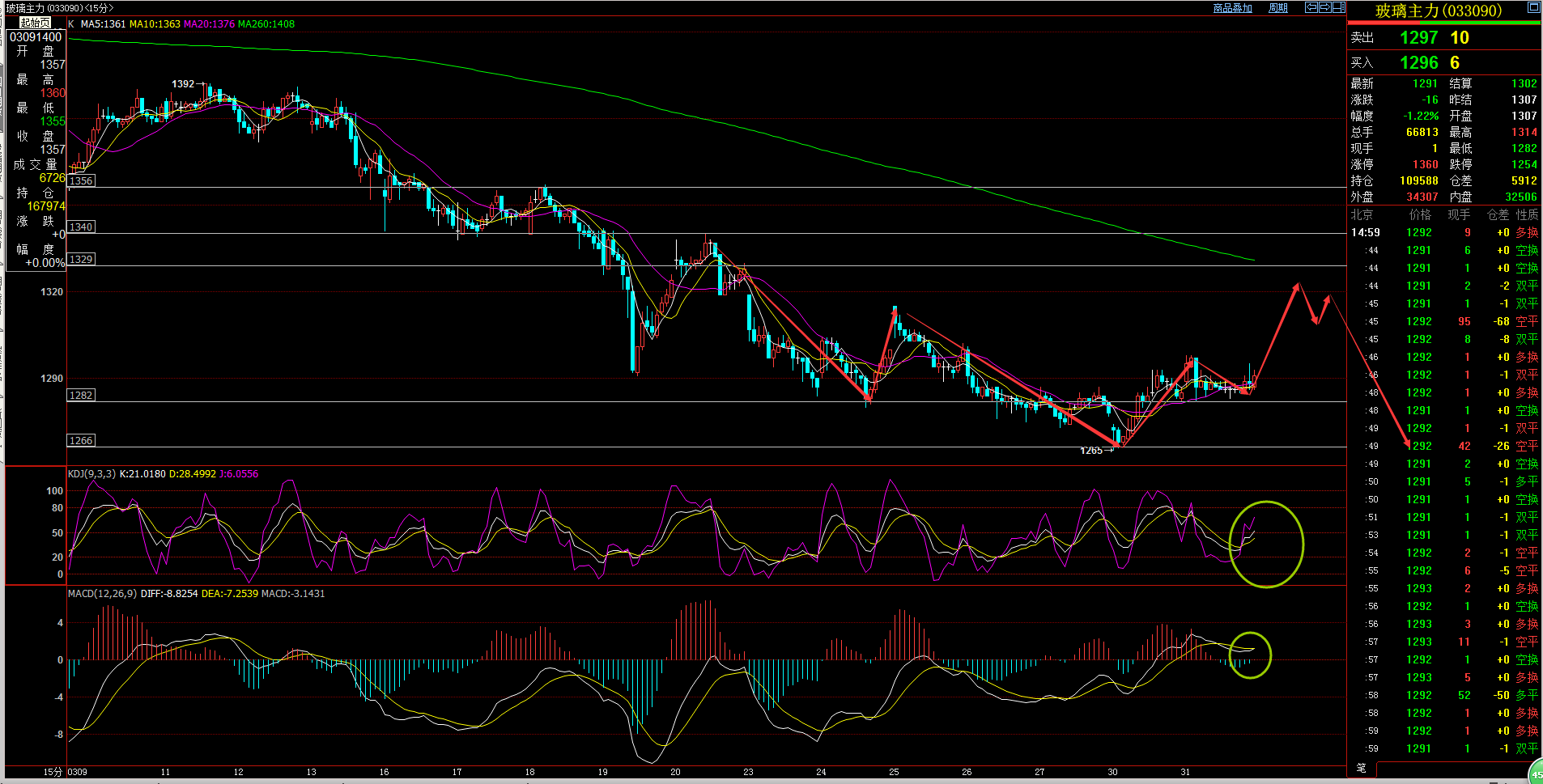Go back with the left arrow icon
Image resolution: width=1543 pixels, height=784 pixels.
1311,7
